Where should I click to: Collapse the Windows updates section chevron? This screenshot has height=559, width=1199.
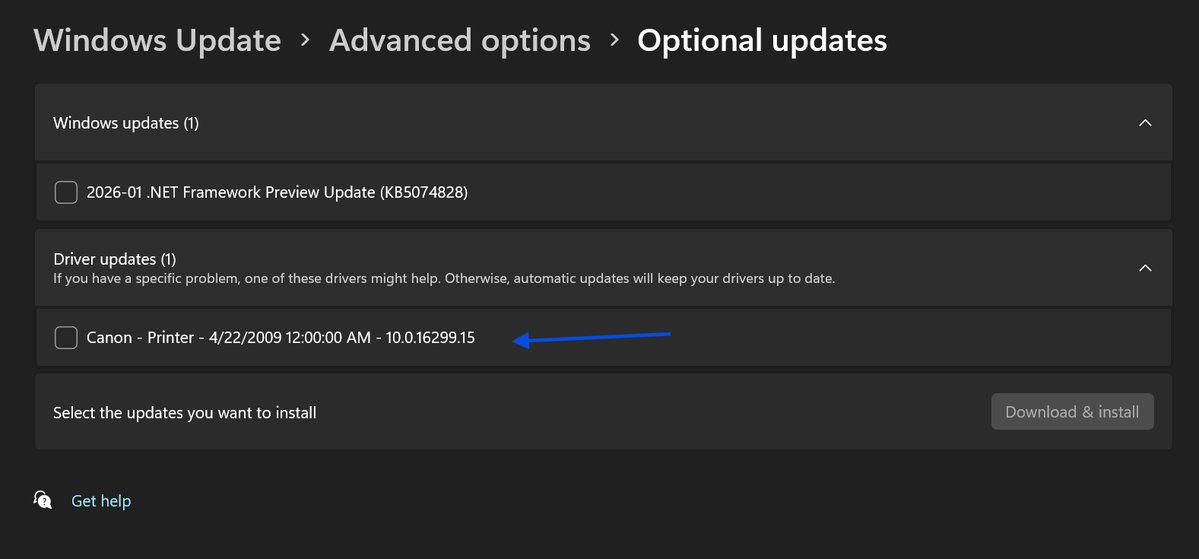click(x=1145, y=122)
